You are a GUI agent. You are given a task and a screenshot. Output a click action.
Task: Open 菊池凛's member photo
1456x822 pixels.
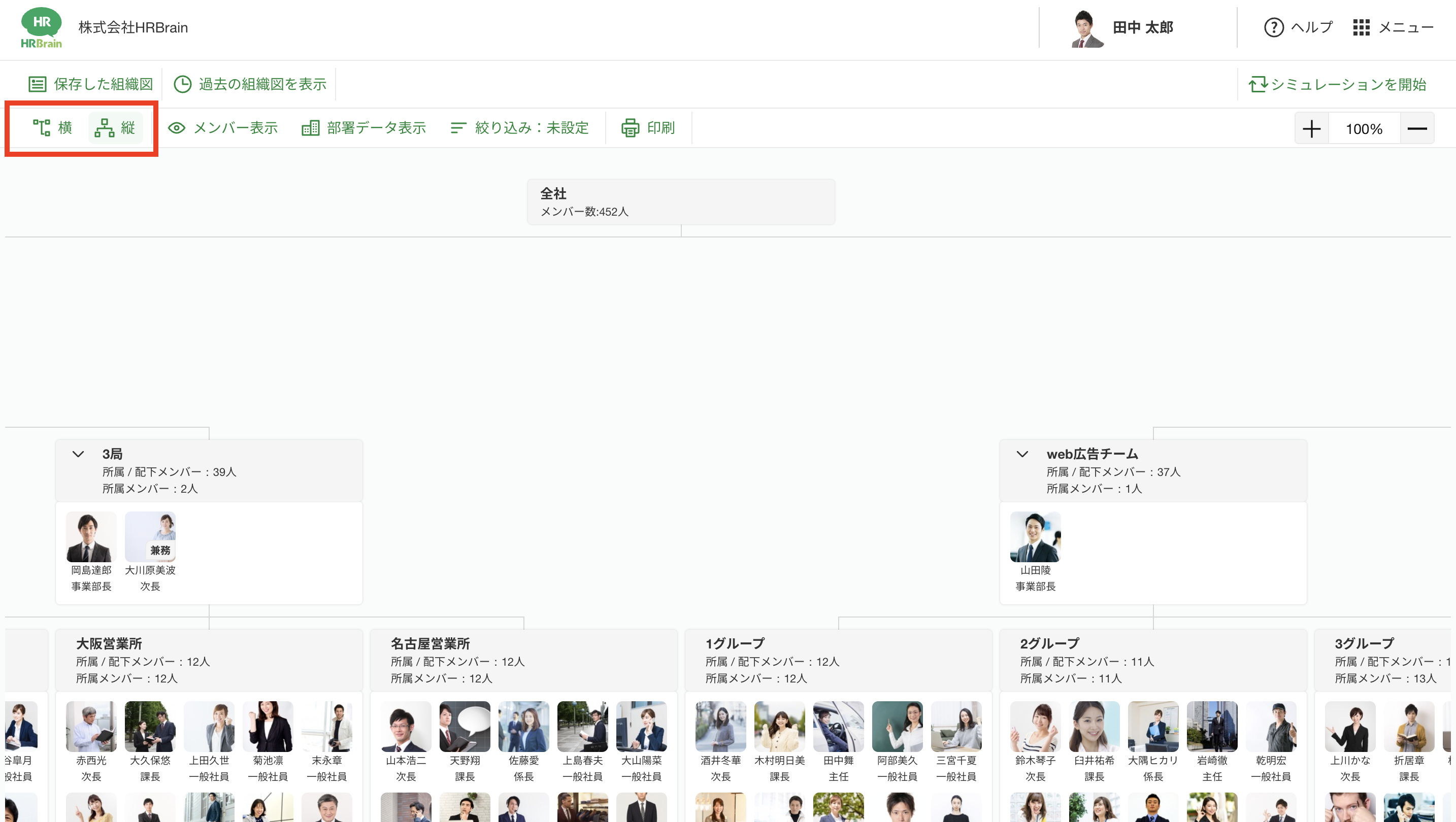pos(268,727)
